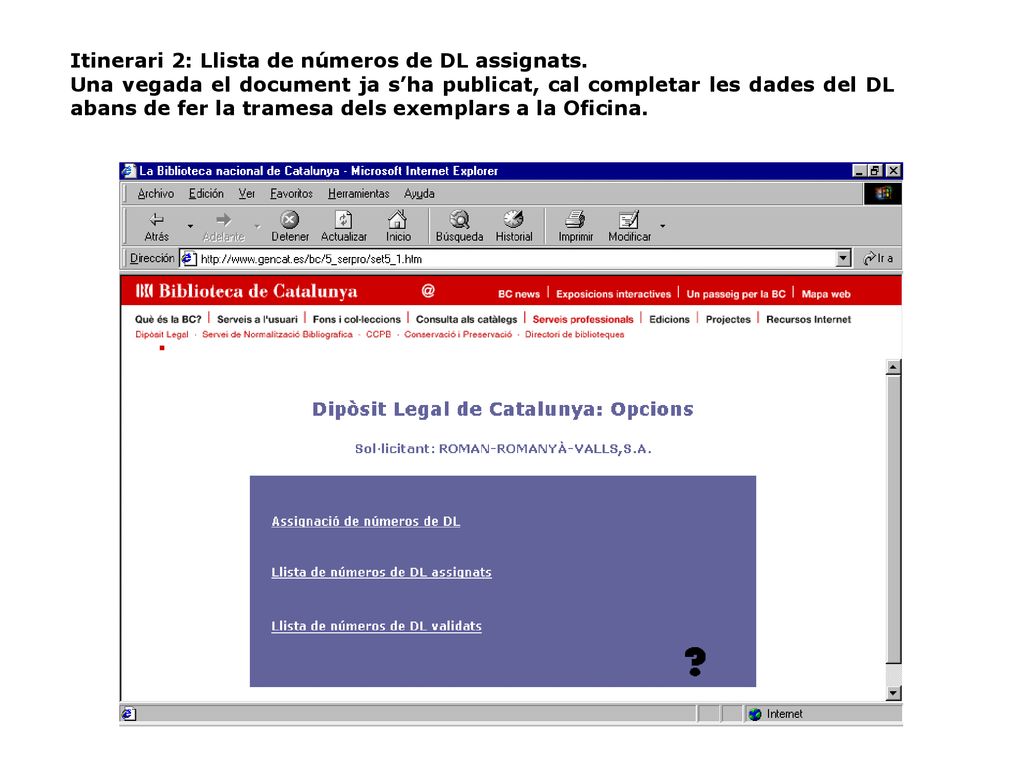Click the Actualizar refresh icon

click(x=344, y=219)
